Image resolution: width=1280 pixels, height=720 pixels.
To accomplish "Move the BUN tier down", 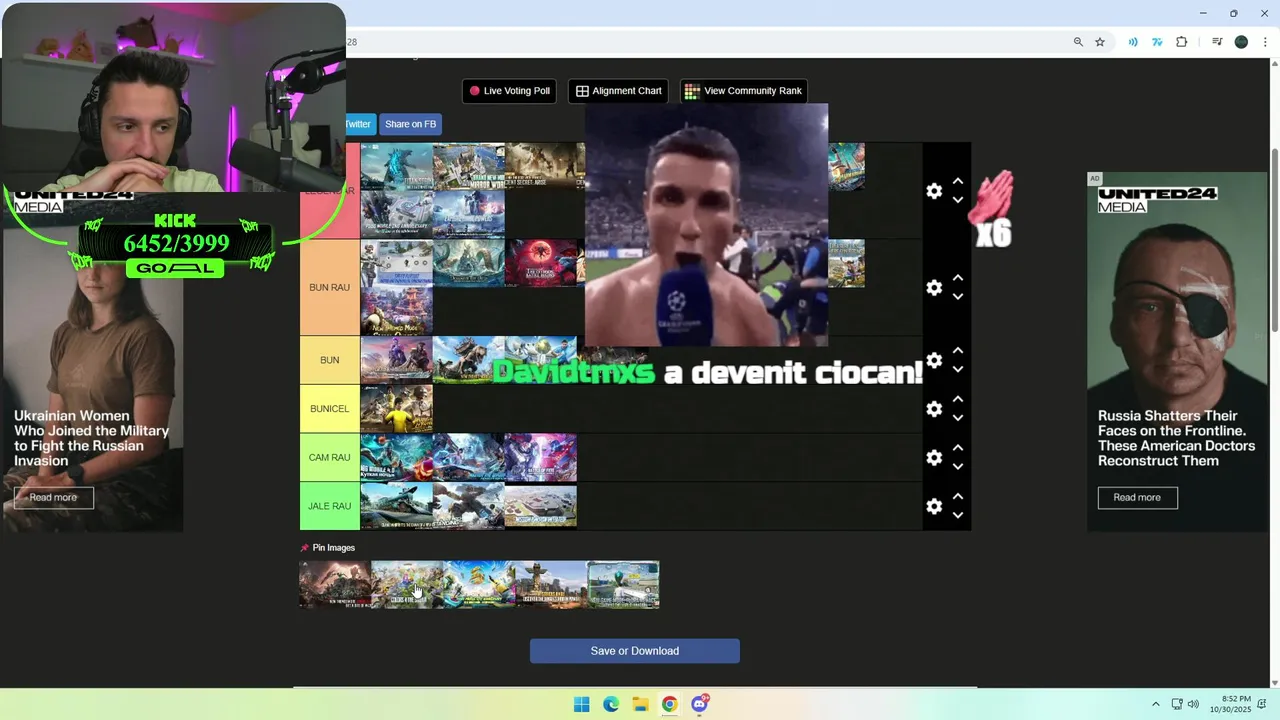I will [x=958, y=369].
